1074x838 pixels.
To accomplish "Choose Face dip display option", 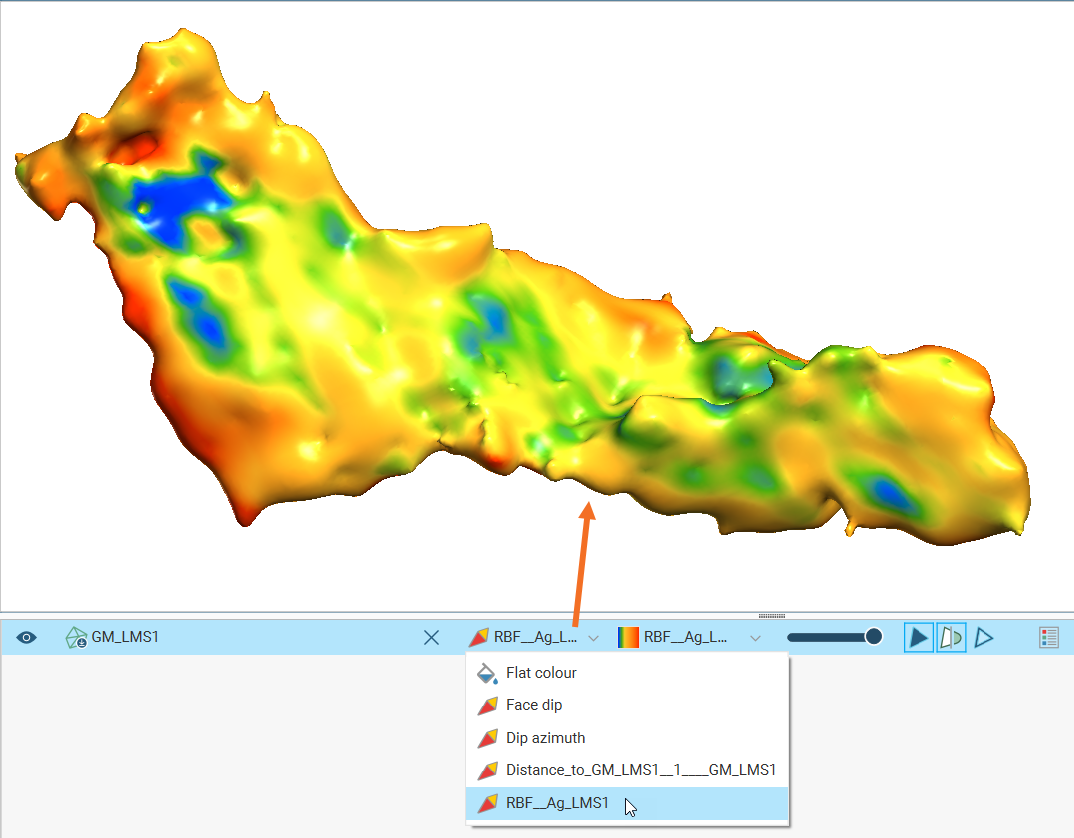I will 534,705.
